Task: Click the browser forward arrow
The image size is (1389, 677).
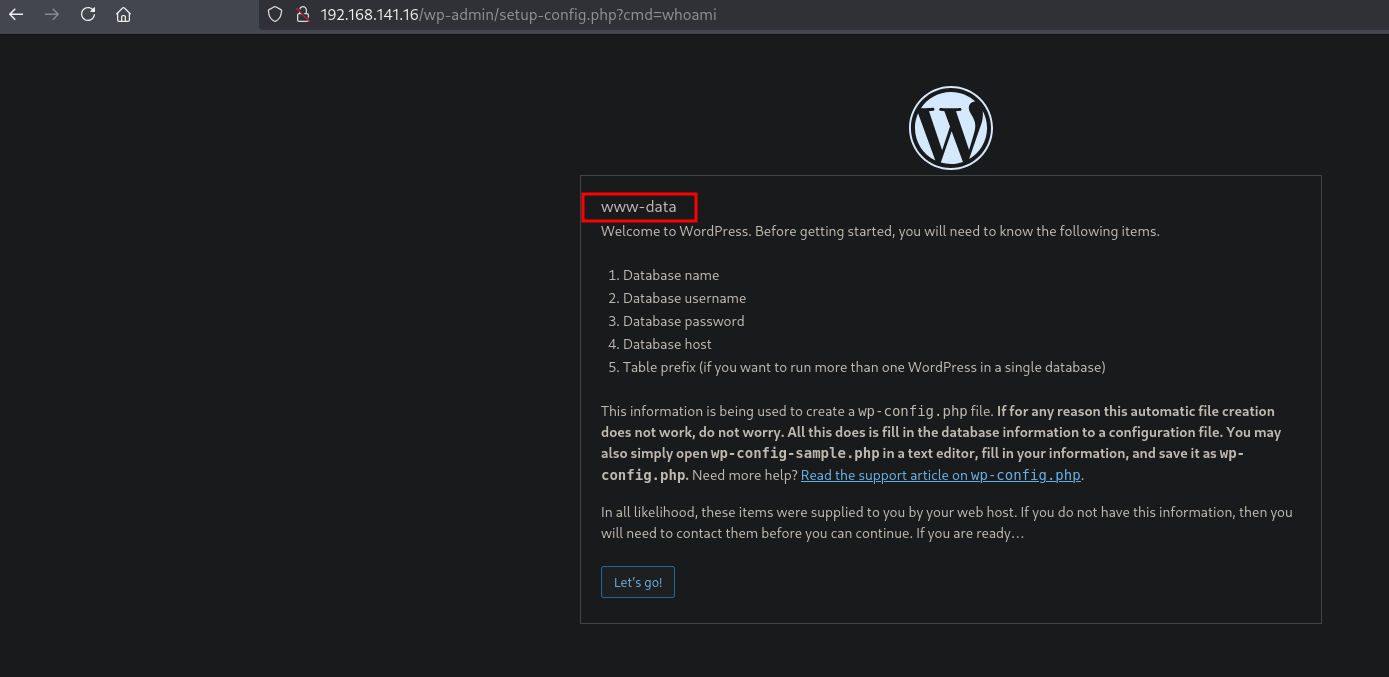Action: (x=52, y=15)
